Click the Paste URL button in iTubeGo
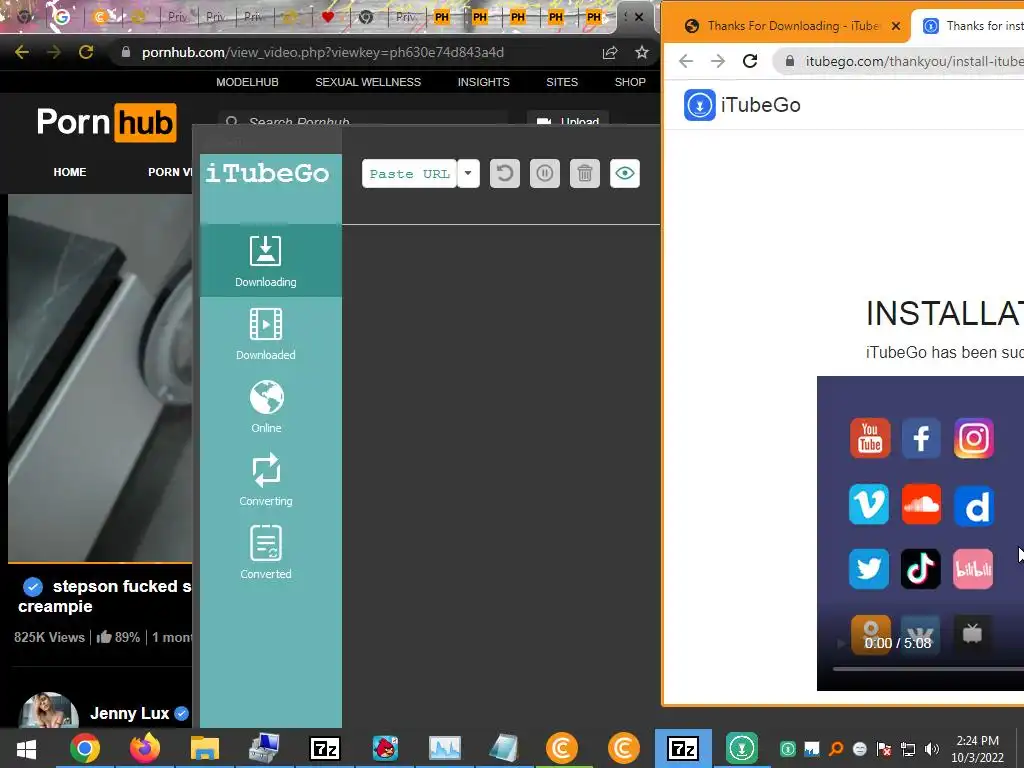Image resolution: width=1024 pixels, height=768 pixels. click(409, 174)
